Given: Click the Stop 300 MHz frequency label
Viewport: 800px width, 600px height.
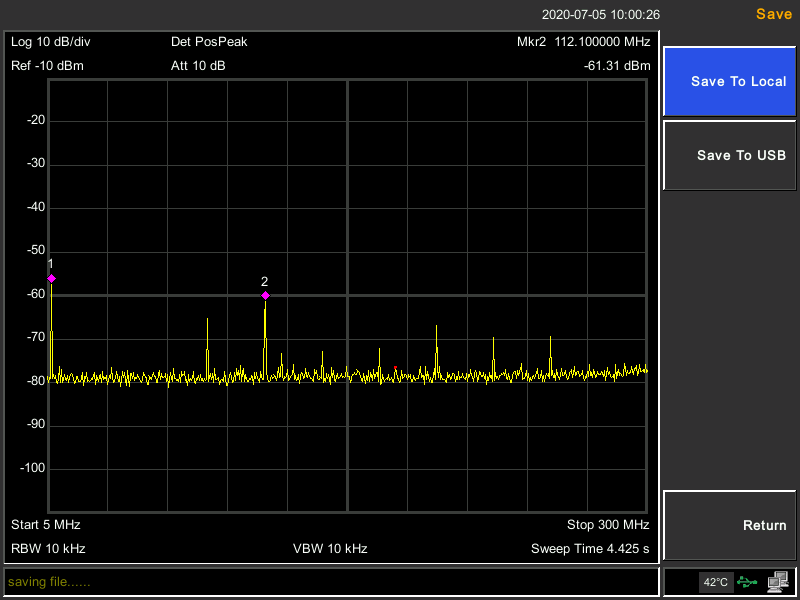Looking at the screenshot, I should pos(608,525).
